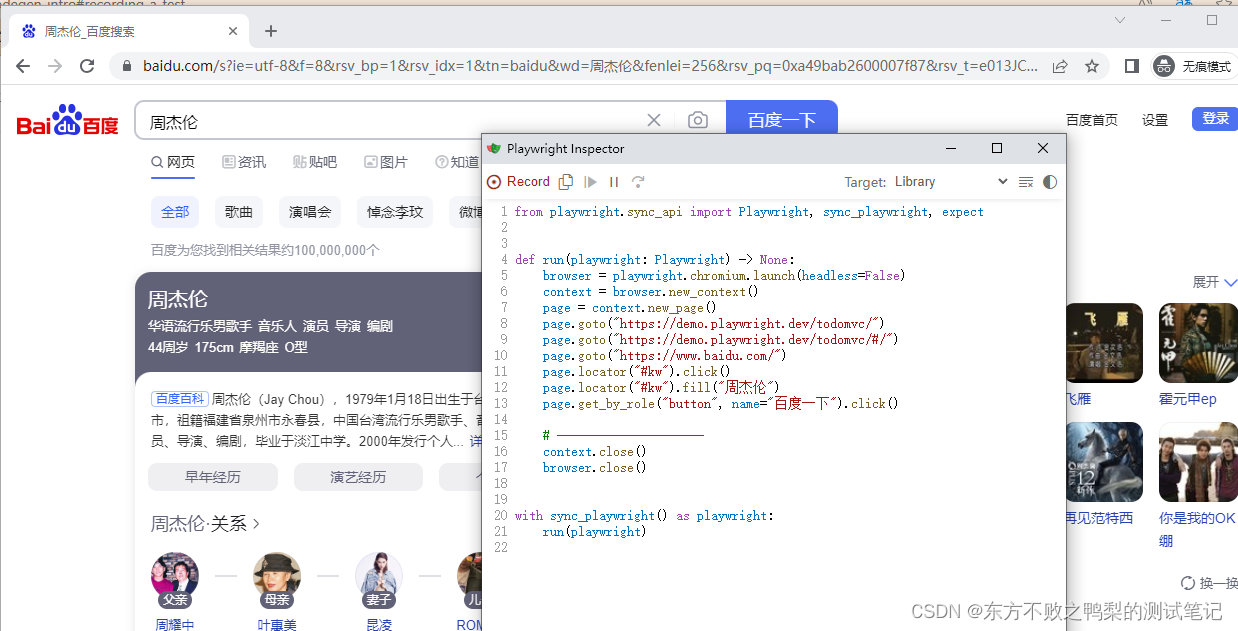Image resolution: width=1238 pixels, height=631 pixels.
Task: Click the 百度百科 tag label
Action: pyautogui.click(x=180, y=399)
